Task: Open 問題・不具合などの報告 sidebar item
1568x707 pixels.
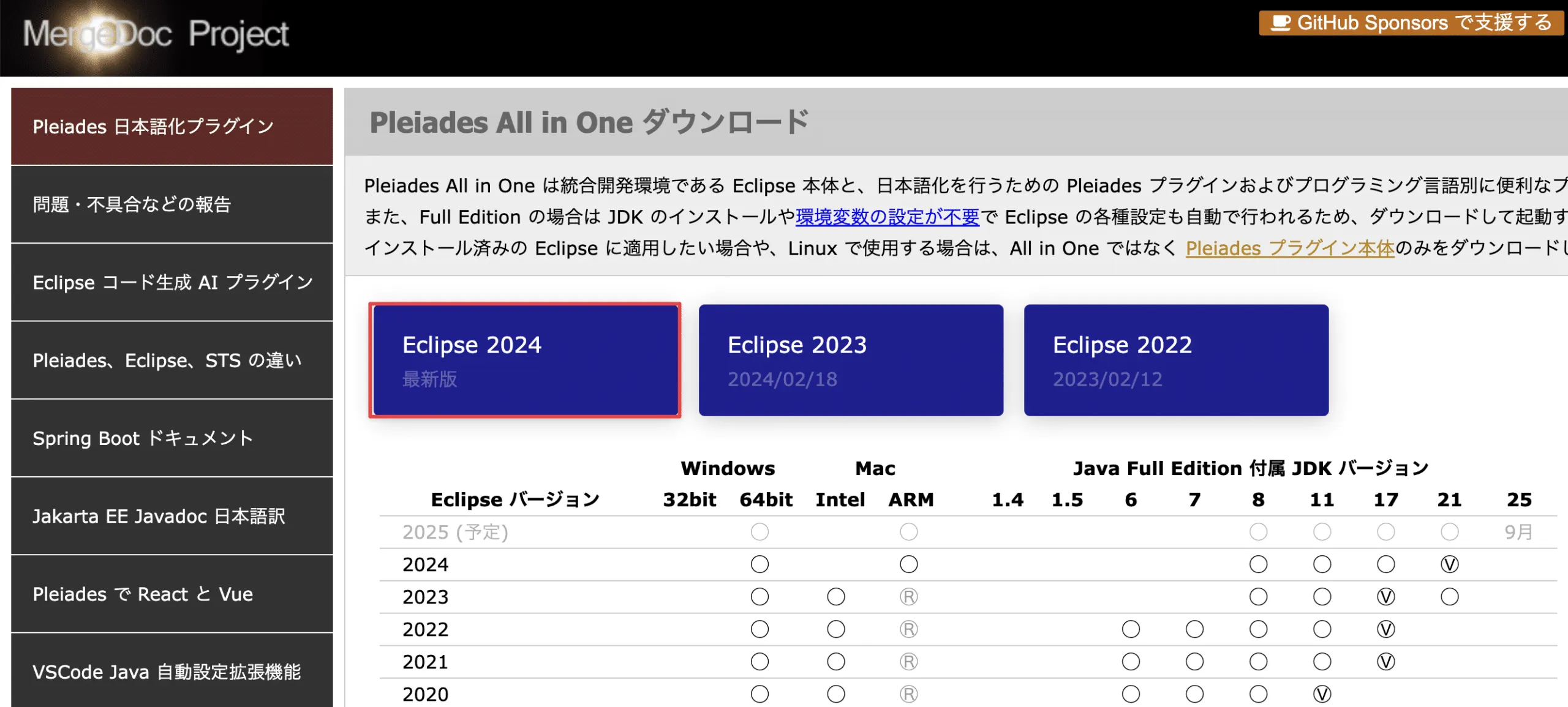Action: (172, 204)
